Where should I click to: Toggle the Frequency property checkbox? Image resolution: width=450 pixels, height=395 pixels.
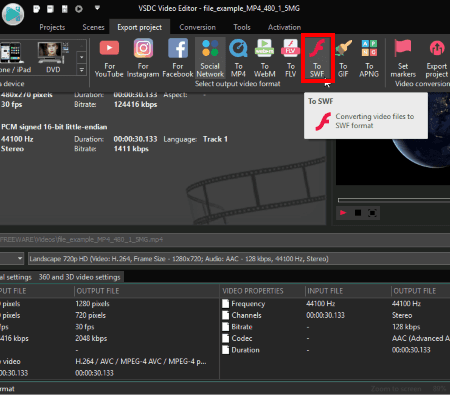point(226,304)
